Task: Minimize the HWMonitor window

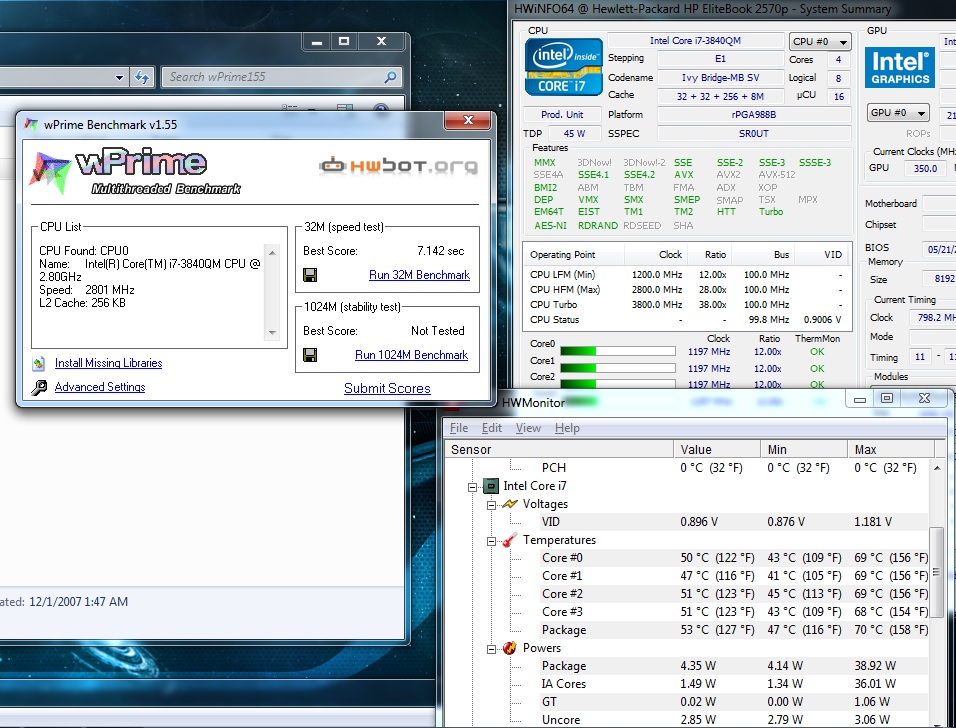Action: [860, 400]
